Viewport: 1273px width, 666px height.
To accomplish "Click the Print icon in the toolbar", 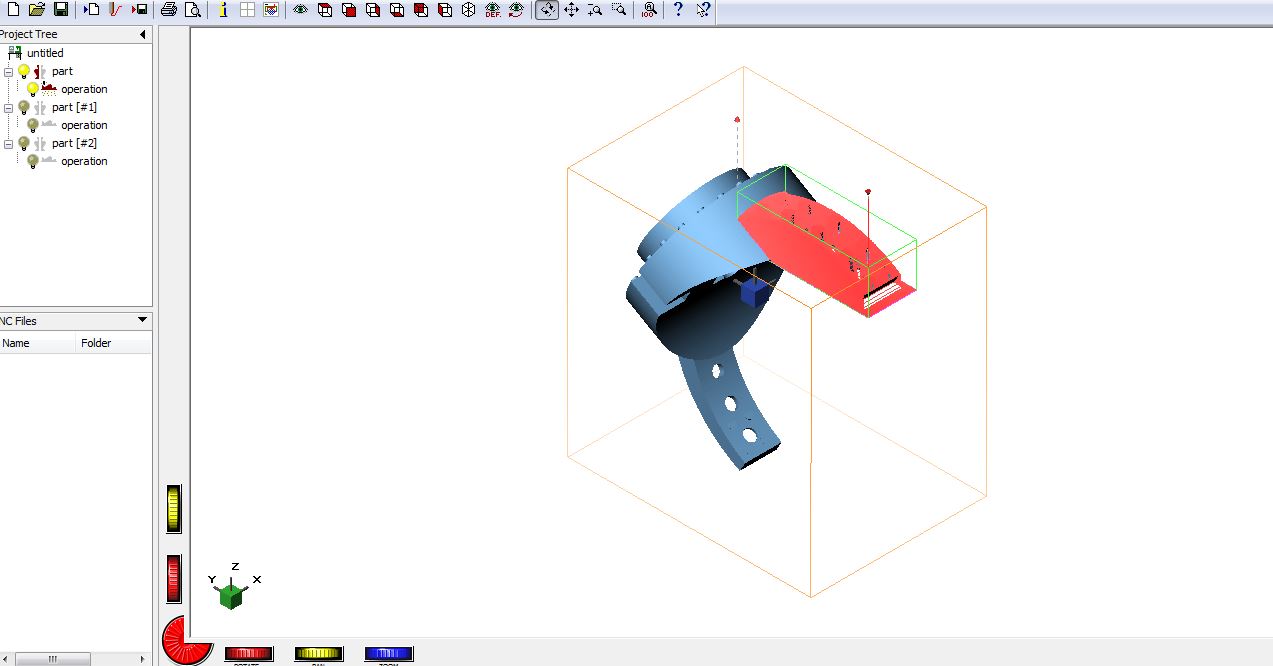I will click(x=169, y=10).
